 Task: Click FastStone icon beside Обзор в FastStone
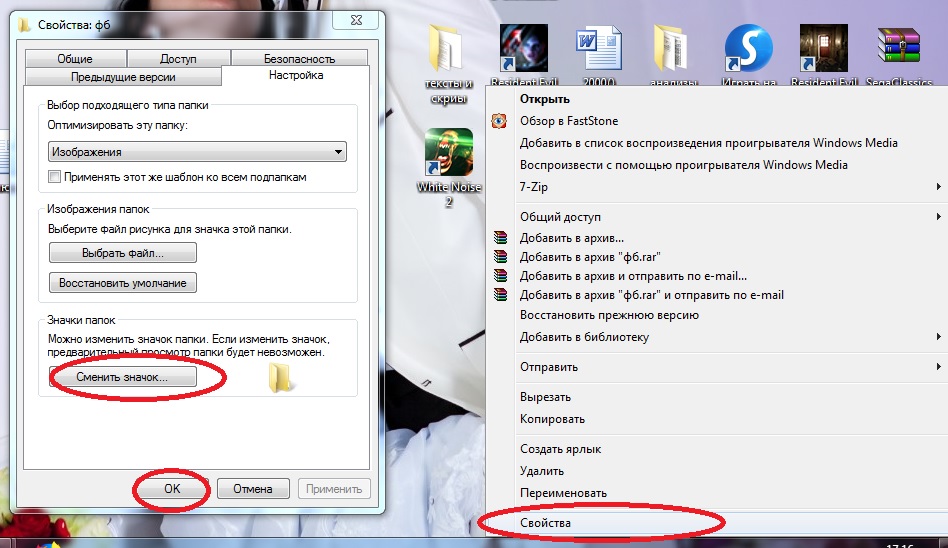[499, 121]
